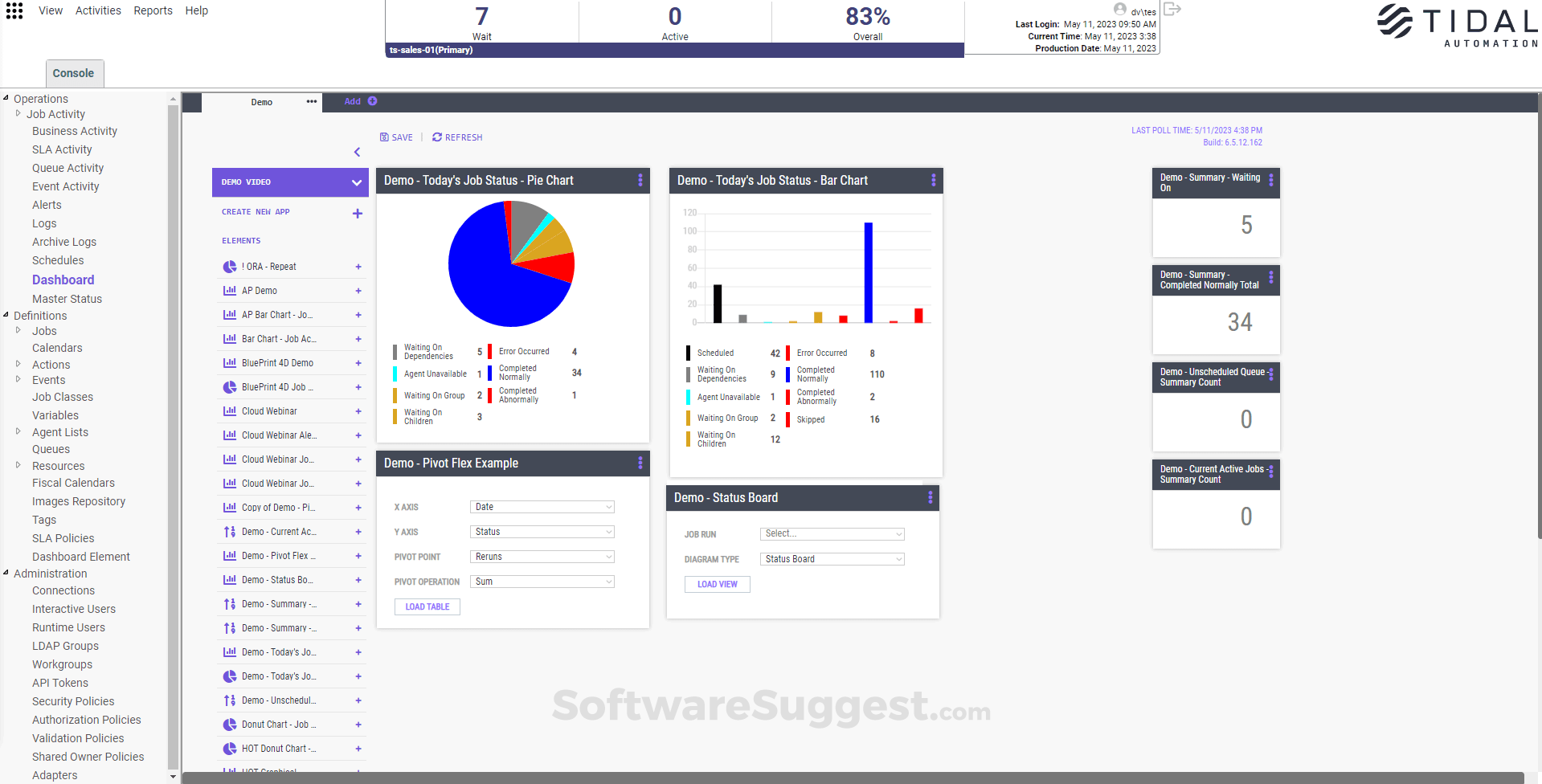Click the sort icon beside 'Demo - Current Ac...'
Image resolution: width=1542 pixels, height=784 pixels.
click(x=229, y=531)
